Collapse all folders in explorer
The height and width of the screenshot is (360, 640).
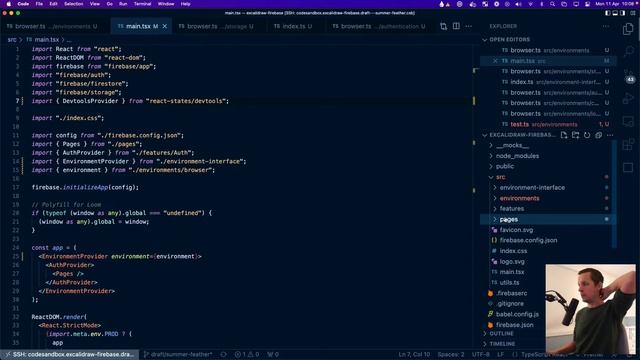point(598,135)
